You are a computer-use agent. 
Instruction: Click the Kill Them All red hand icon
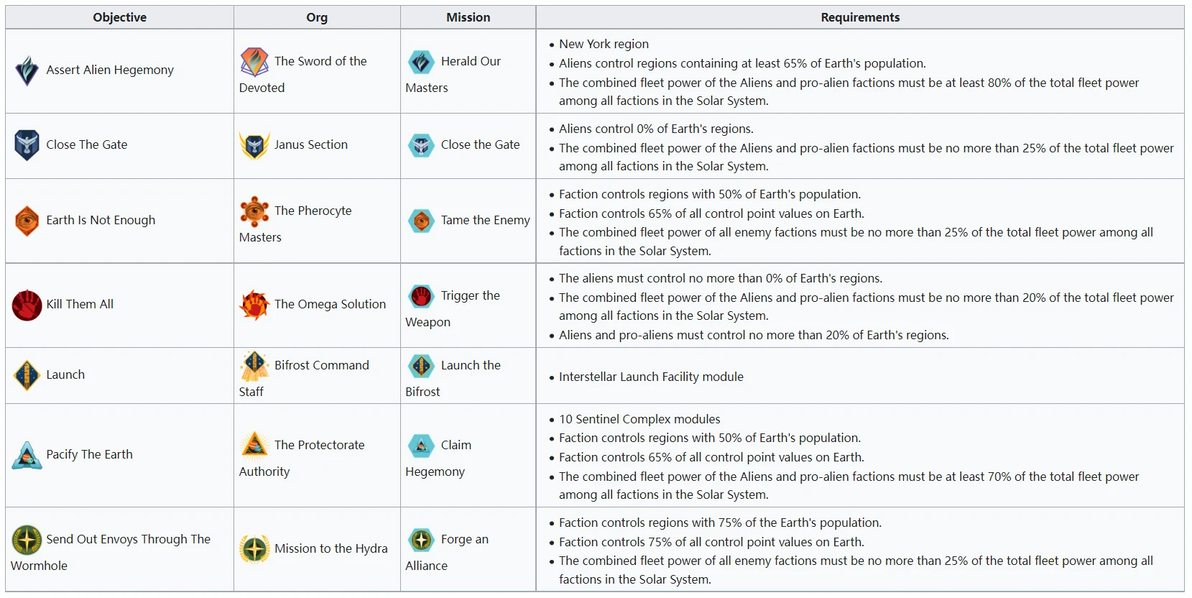[x=26, y=304]
